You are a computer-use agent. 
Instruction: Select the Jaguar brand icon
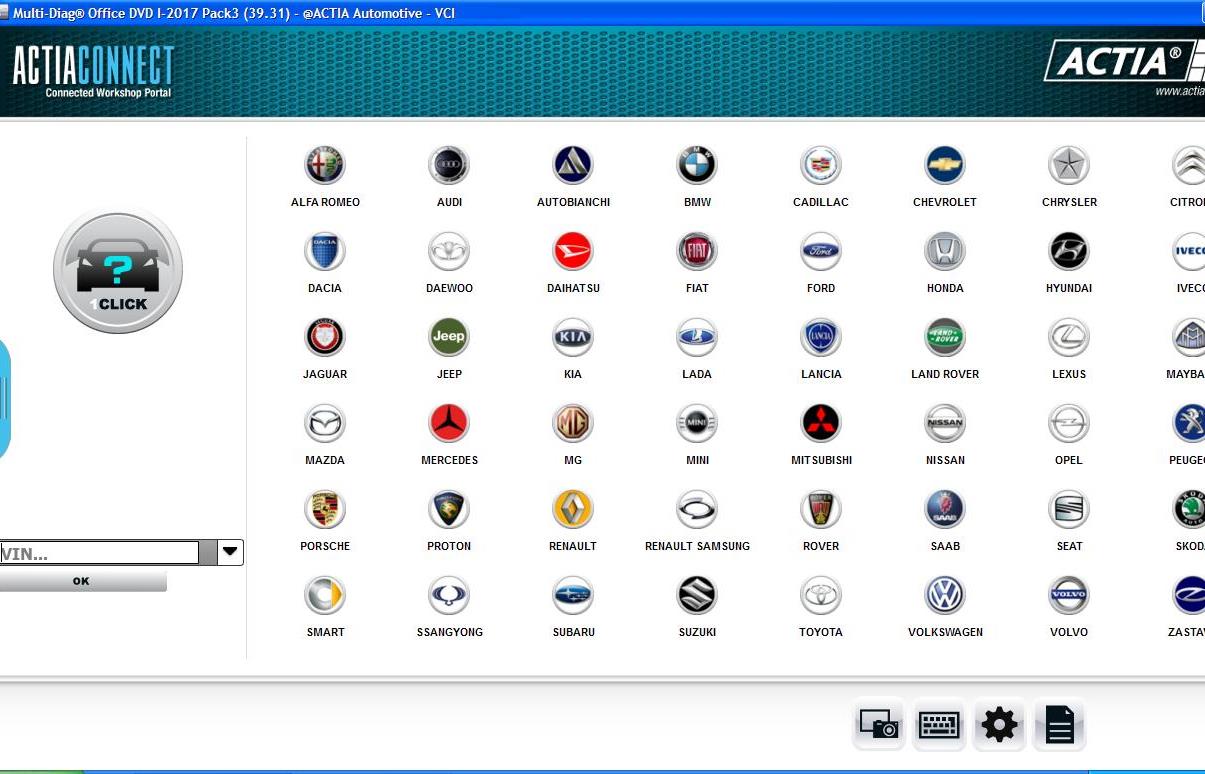pyautogui.click(x=325, y=337)
